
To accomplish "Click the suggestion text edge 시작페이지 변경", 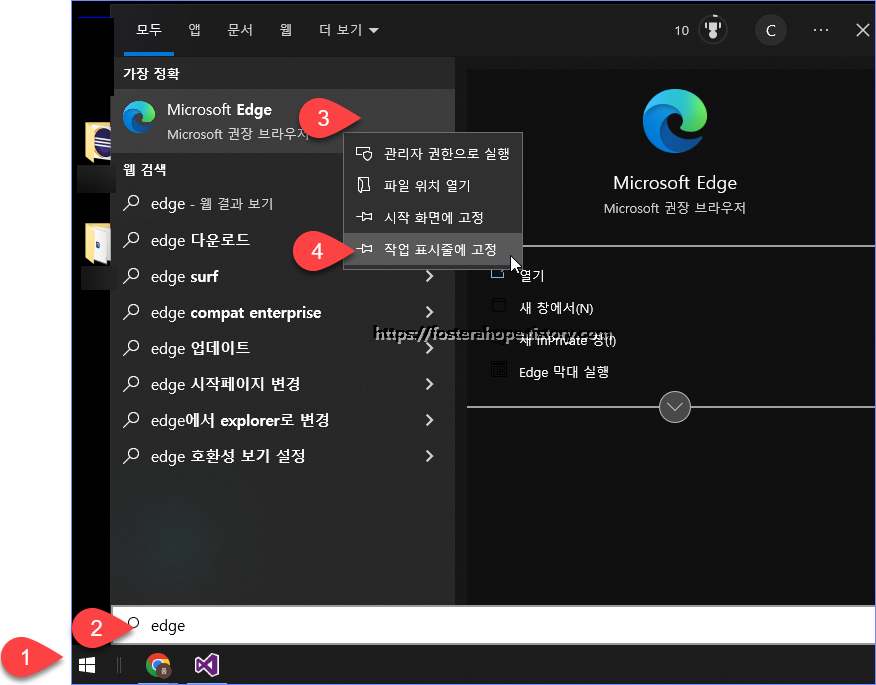I will [225, 384].
